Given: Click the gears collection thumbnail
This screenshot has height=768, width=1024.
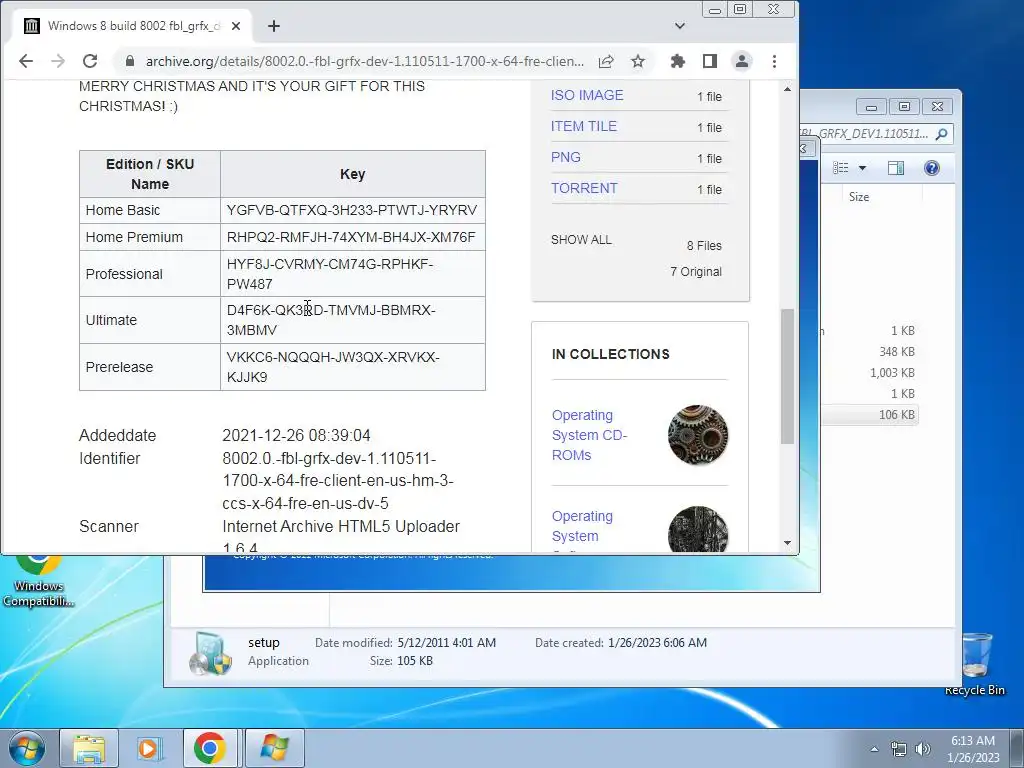Looking at the screenshot, I should coord(698,435).
